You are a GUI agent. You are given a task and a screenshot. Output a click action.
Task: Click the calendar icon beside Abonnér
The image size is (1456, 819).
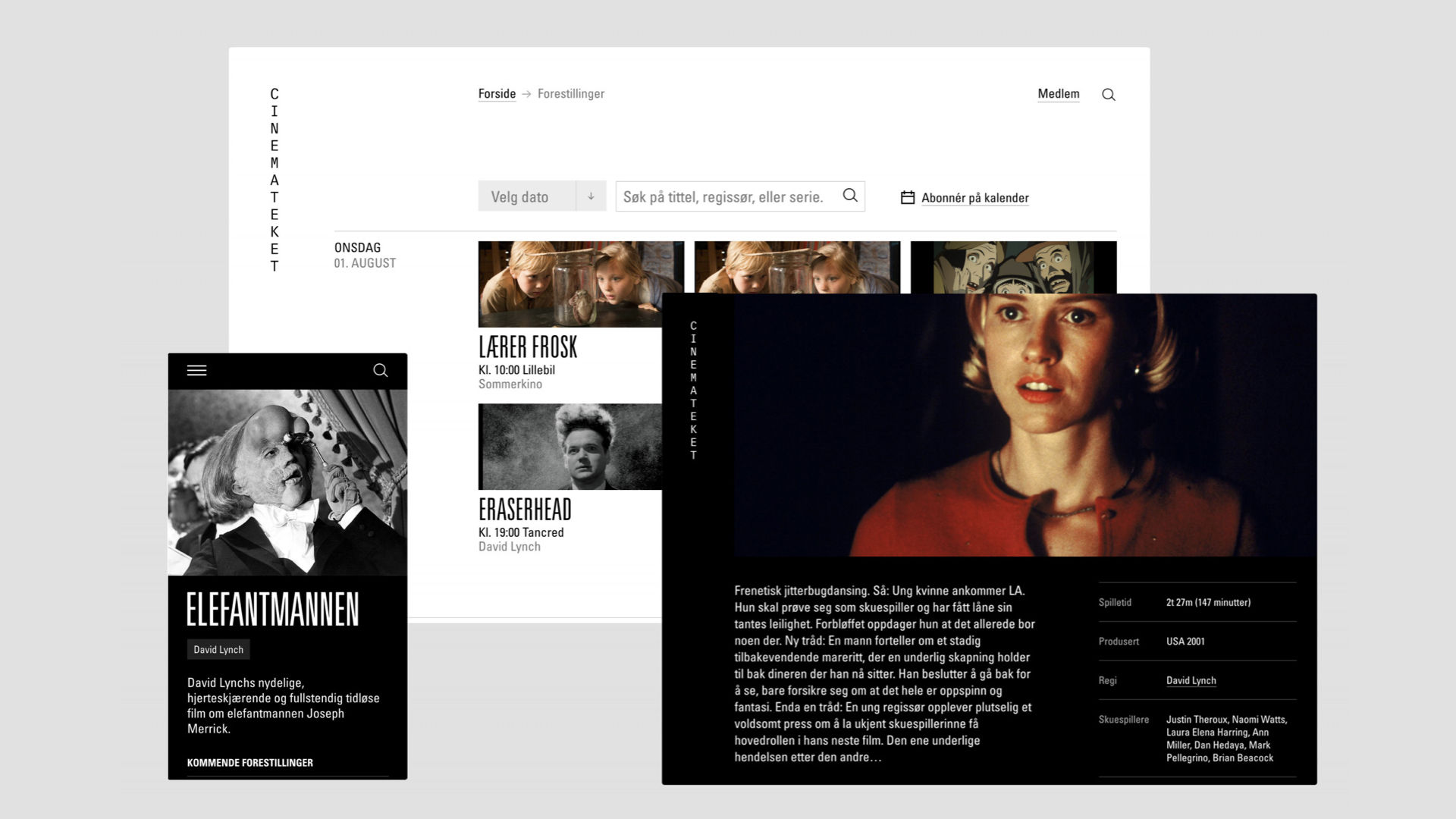pos(908,197)
